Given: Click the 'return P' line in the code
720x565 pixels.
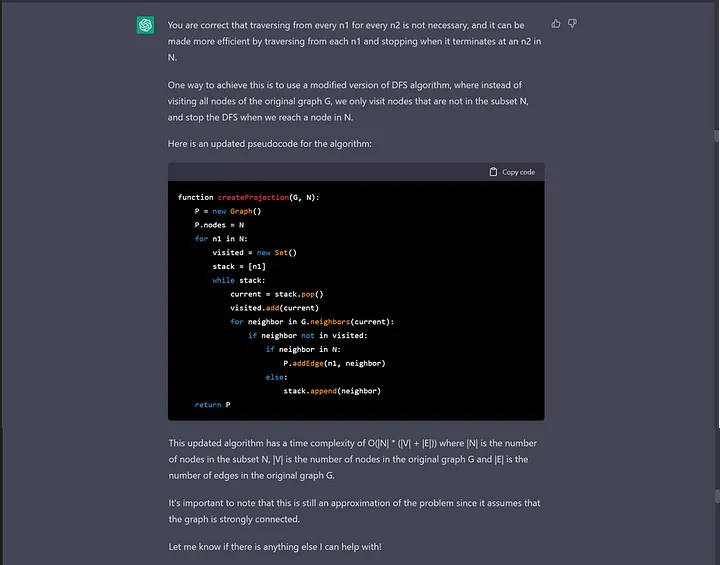Looking at the screenshot, I should (x=212, y=405).
